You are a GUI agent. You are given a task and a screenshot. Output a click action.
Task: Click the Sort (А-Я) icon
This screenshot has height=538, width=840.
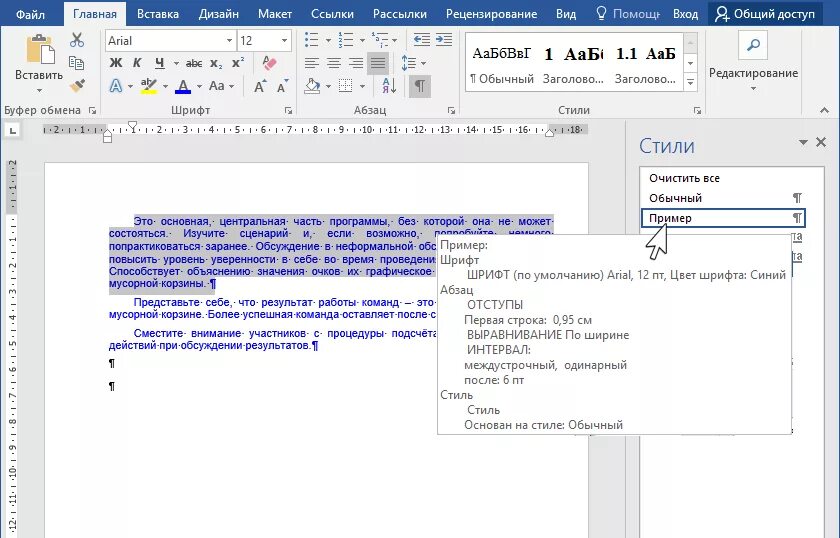pyautogui.click(x=389, y=86)
